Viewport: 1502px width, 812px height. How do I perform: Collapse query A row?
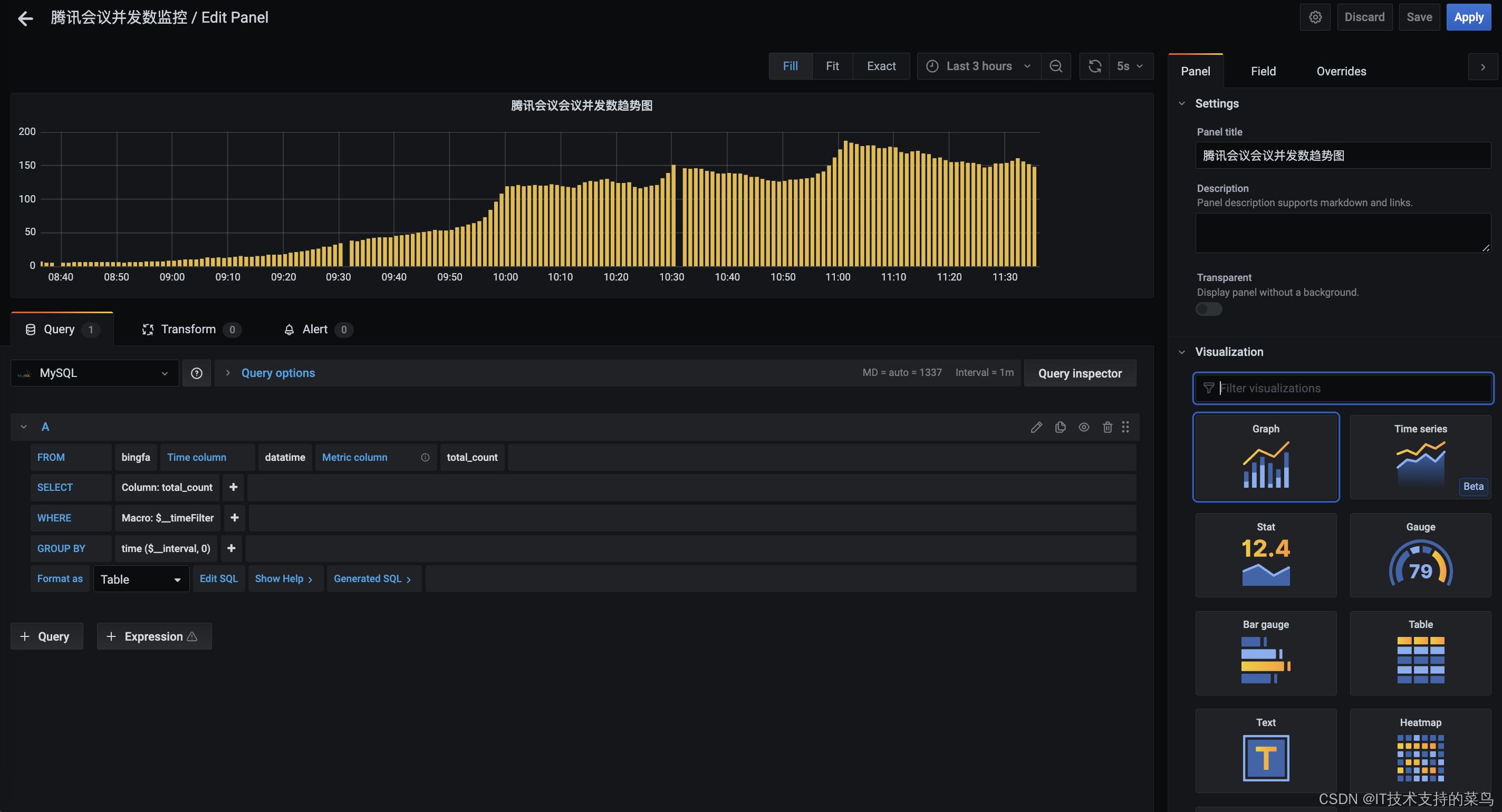pos(24,427)
